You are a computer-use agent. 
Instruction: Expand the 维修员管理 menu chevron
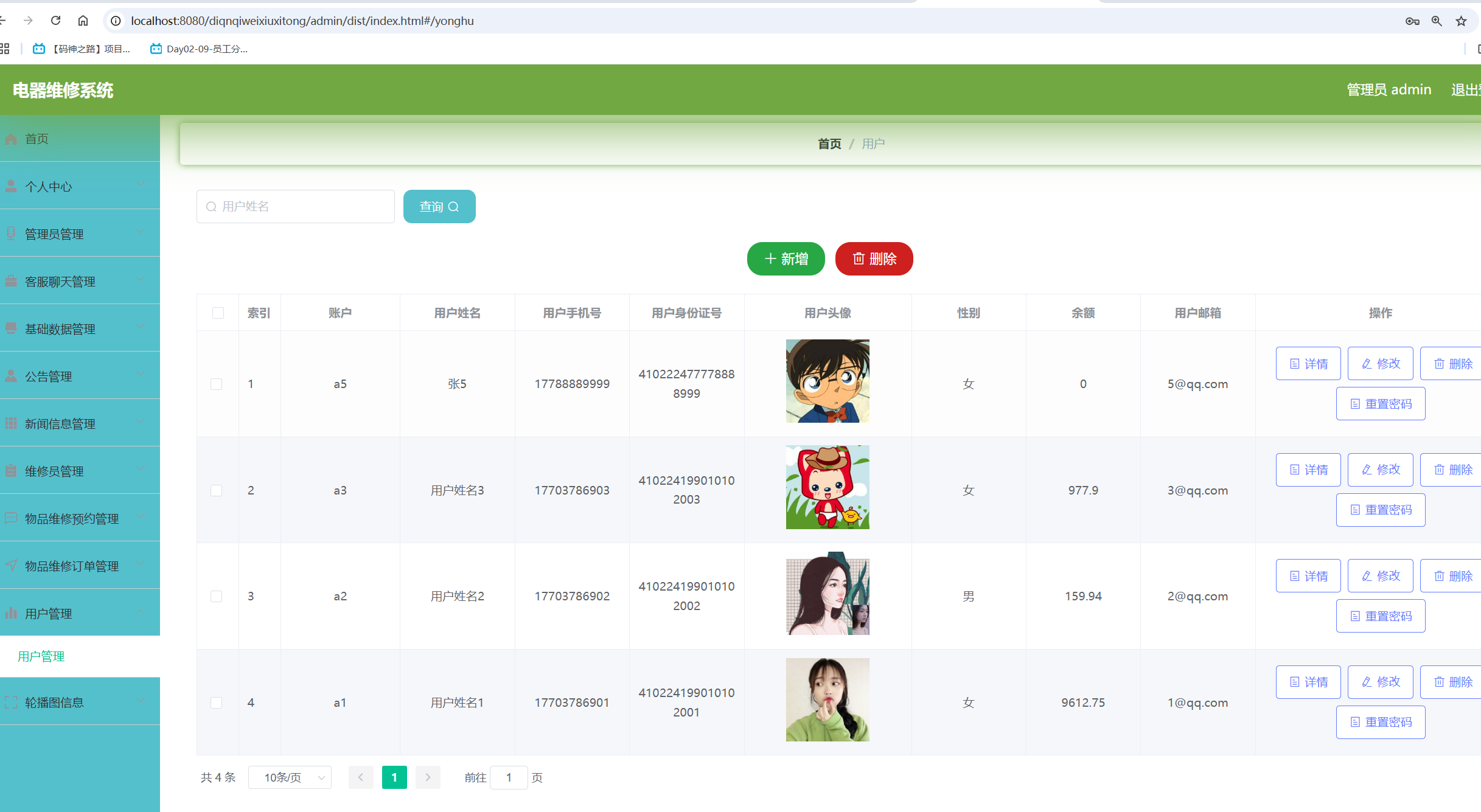[x=141, y=468]
